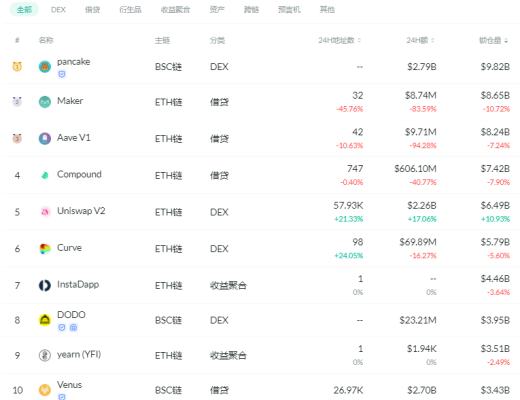Click the bronze third-place medal icon
The image size is (520, 400).
[17, 138]
